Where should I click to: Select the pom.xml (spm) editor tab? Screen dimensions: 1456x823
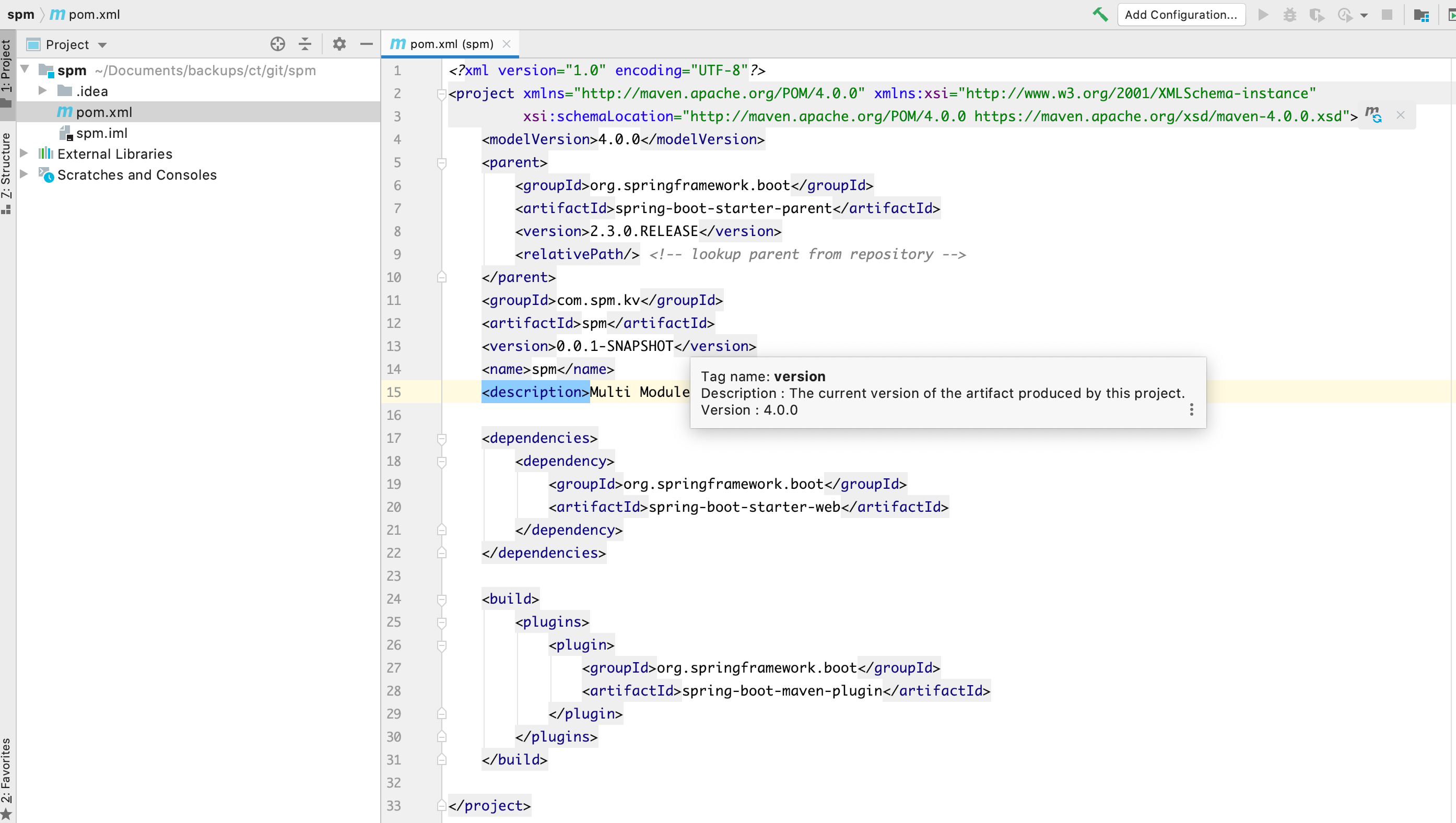tap(451, 44)
